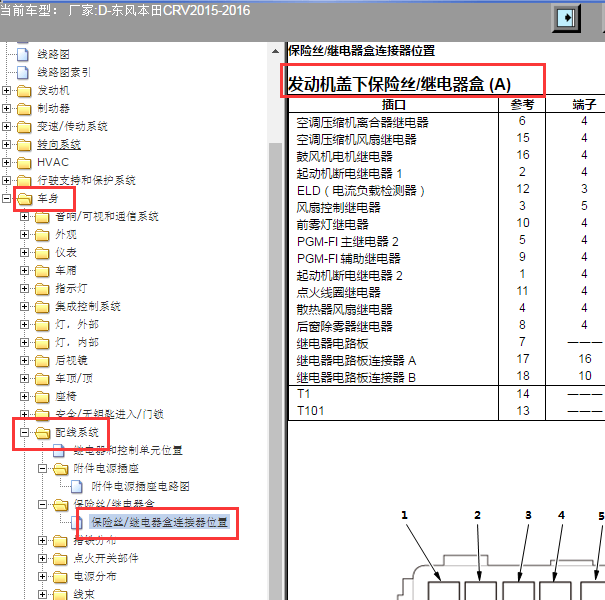Open the 线路图索引 document
Viewport: 605px width, 600px height.
pyautogui.click(x=64, y=72)
